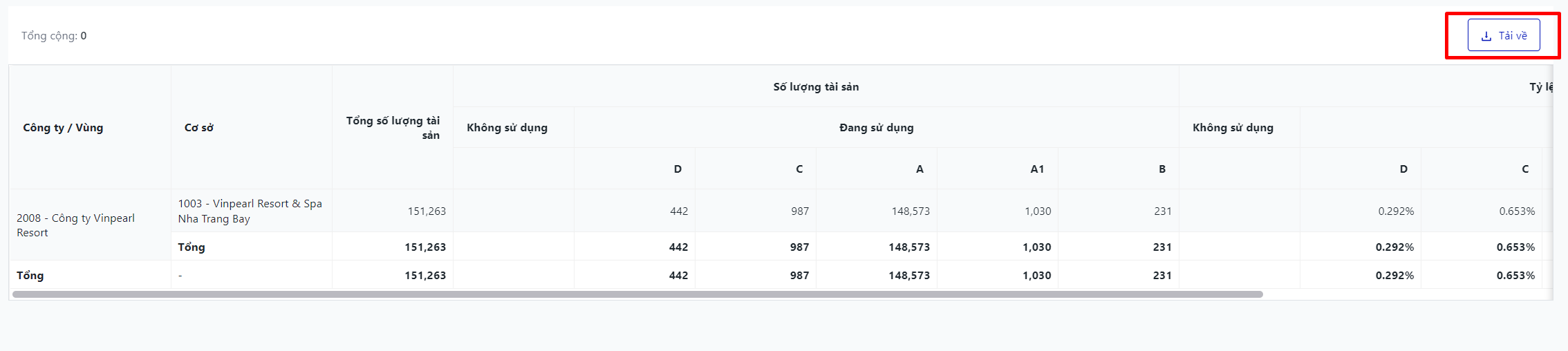Click the download icon in Tải về

pos(1486,36)
